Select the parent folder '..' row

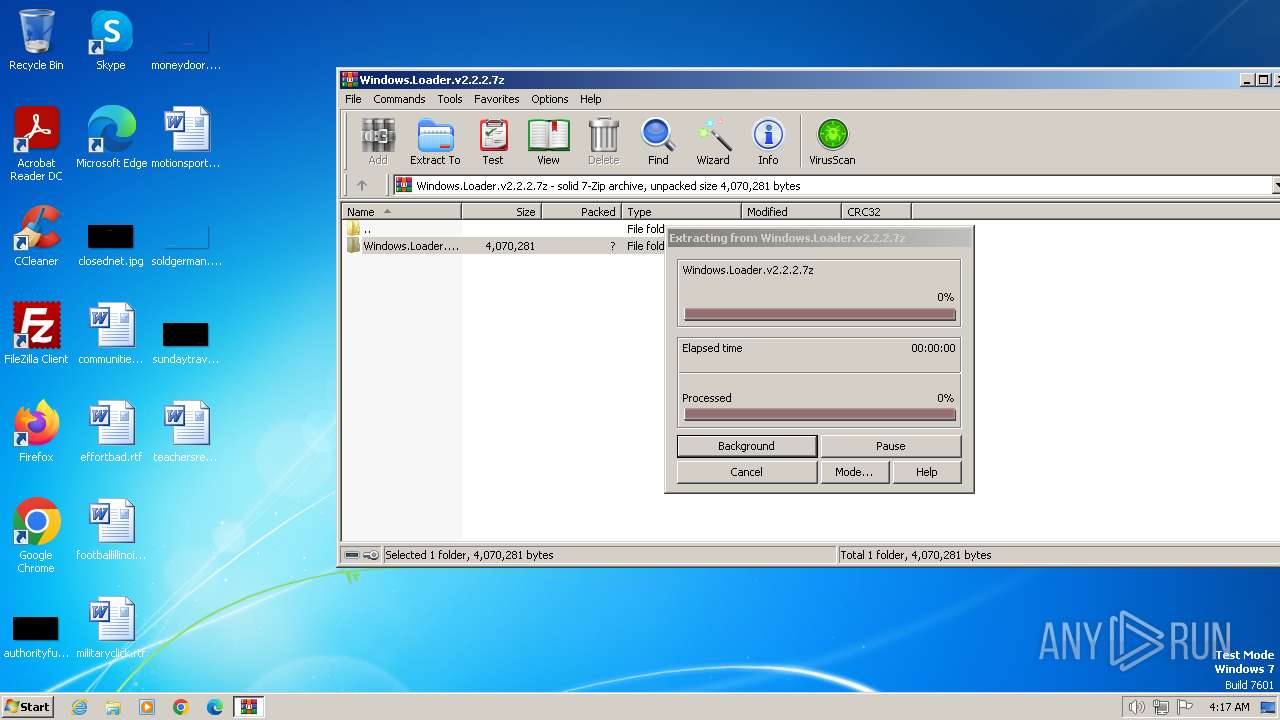(504, 229)
